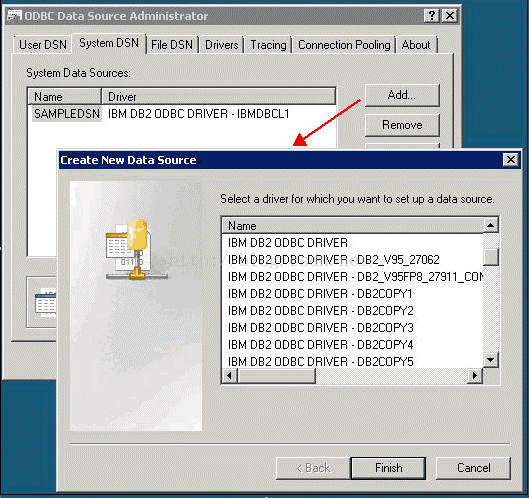Image resolution: width=529 pixels, height=498 pixels.
Task: Choose IBM DB2 ODBC DRIVER - DB2COPY1
Action: pyautogui.click(x=353, y=294)
